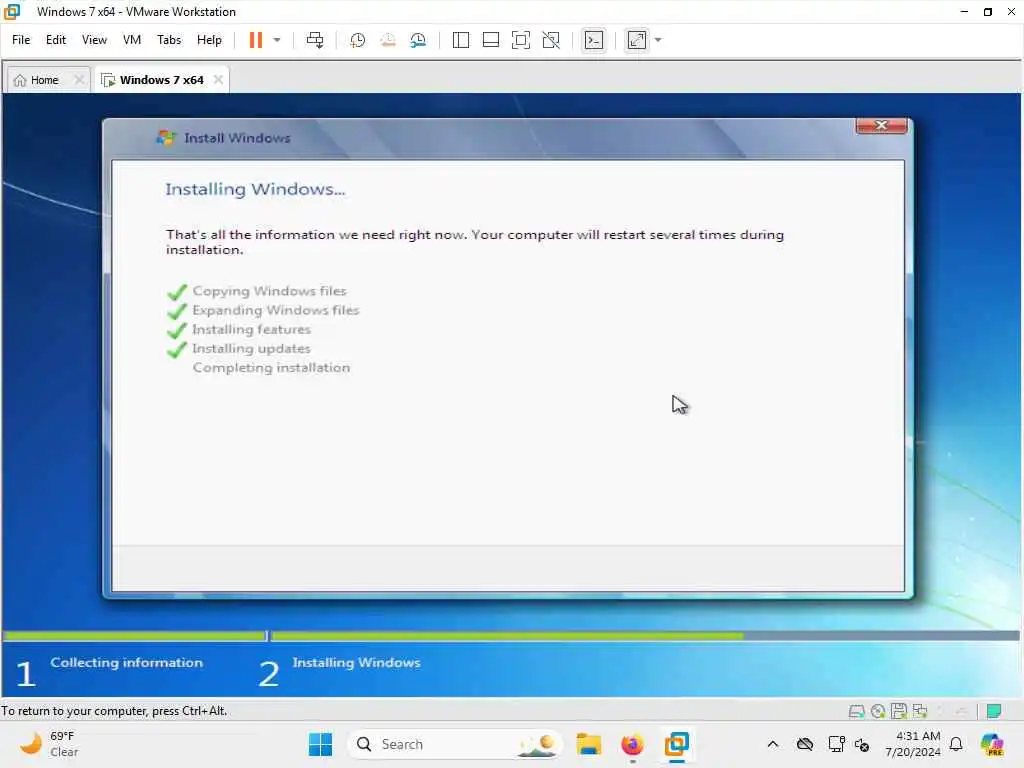The width and height of the screenshot is (1024, 768).
Task: Open File Explorer from the taskbar
Action: click(x=588, y=744)
